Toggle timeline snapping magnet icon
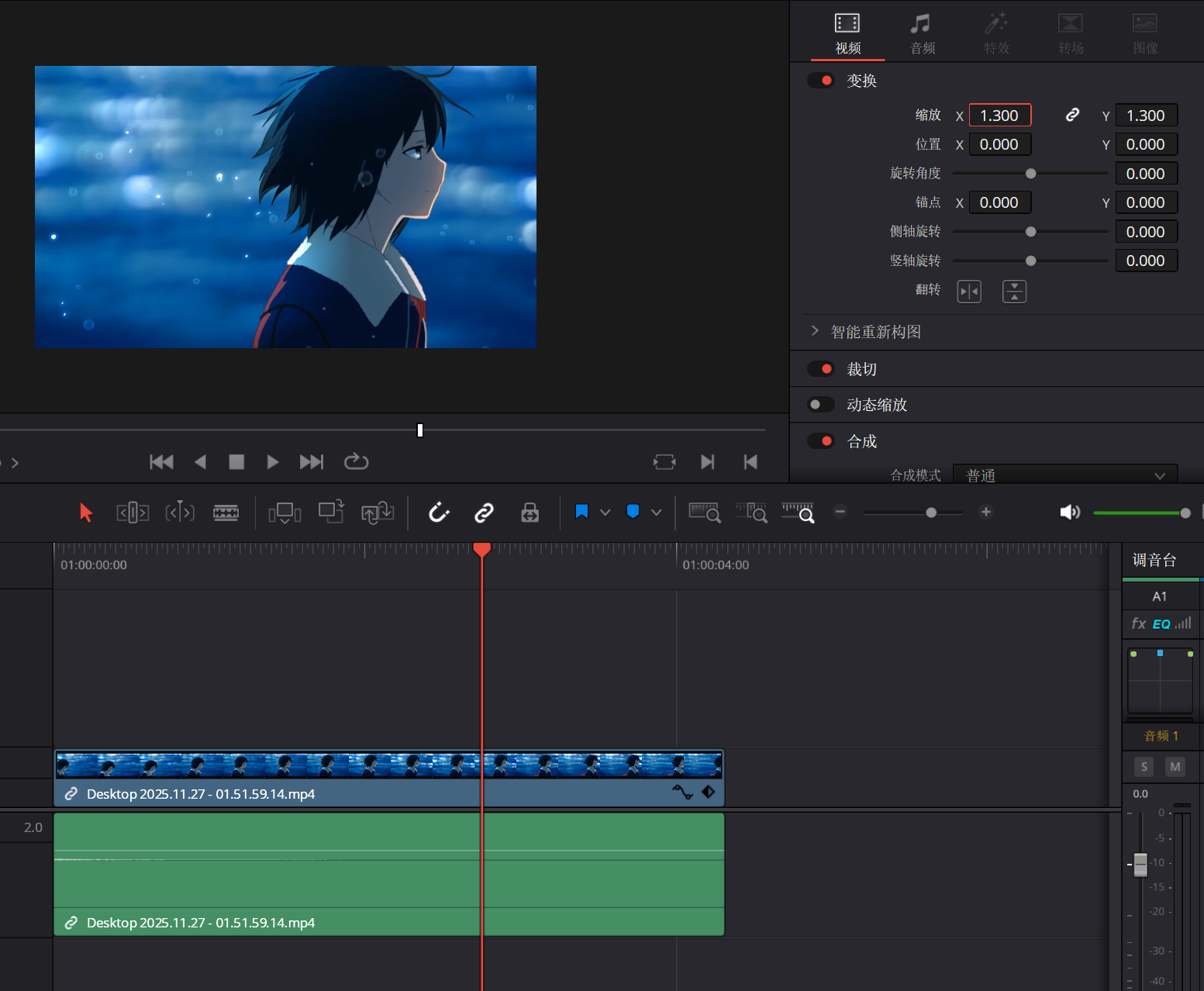 pos(439,513)
